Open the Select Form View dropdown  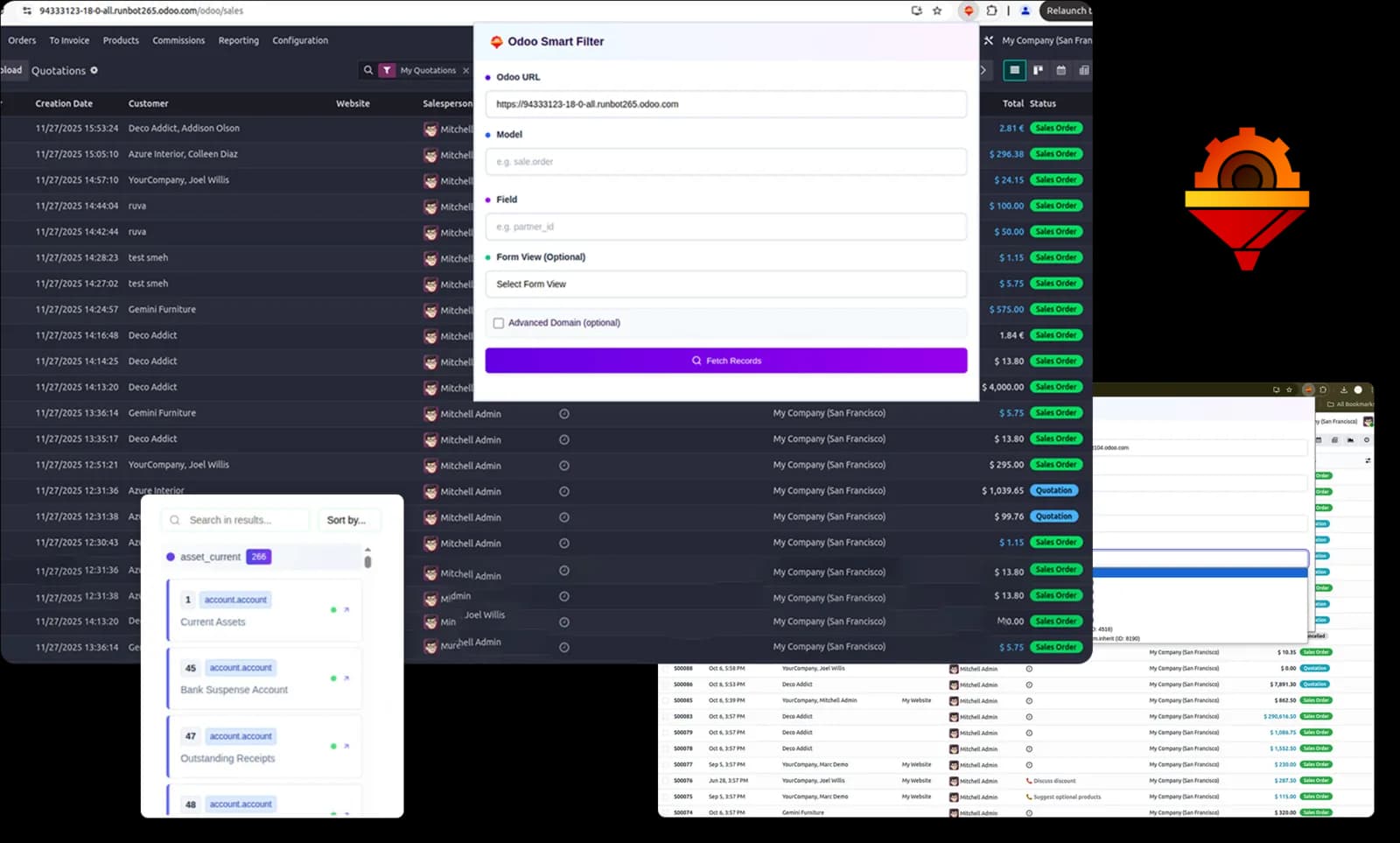pos(726,285)
